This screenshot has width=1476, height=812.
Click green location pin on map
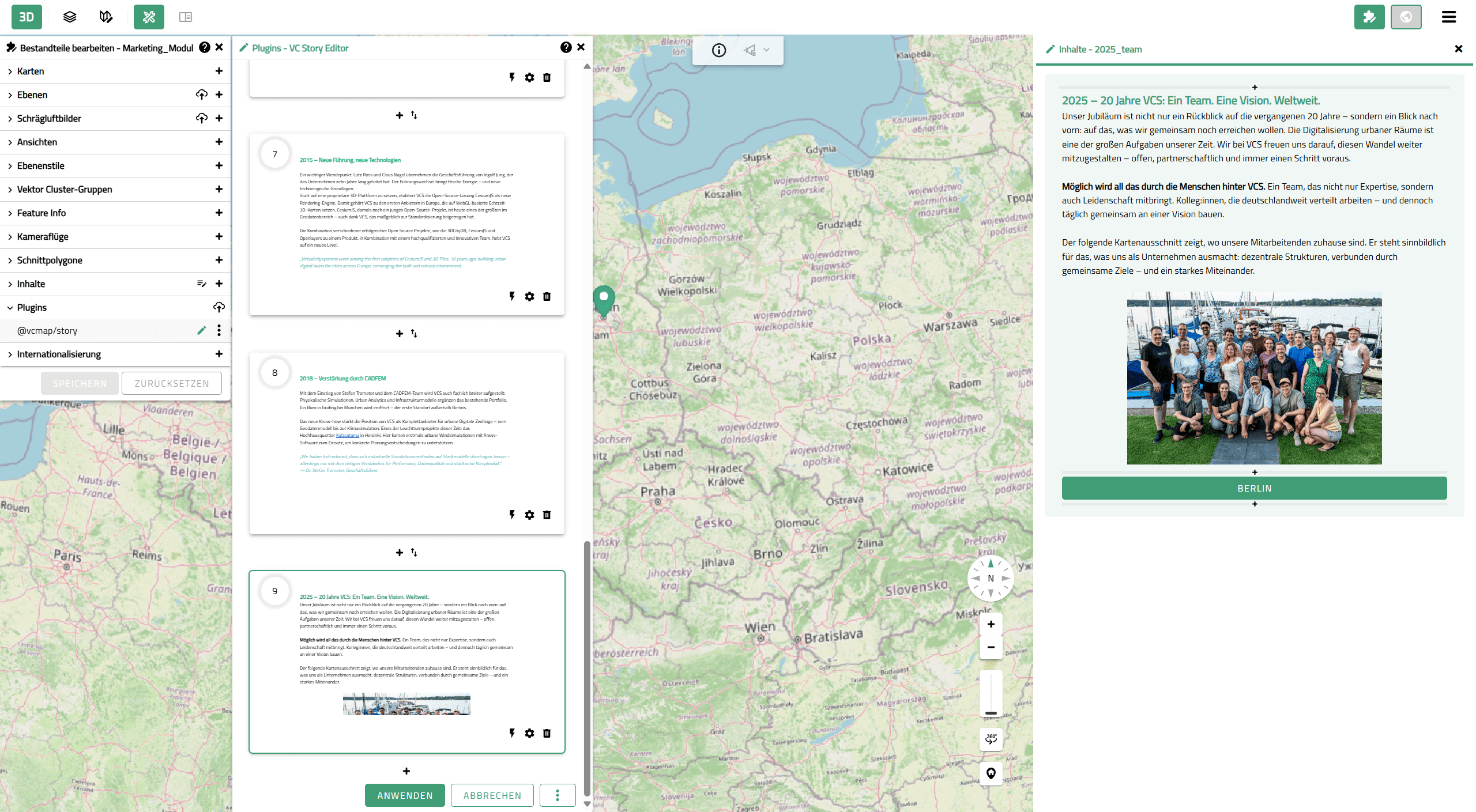tap(604, 301)
